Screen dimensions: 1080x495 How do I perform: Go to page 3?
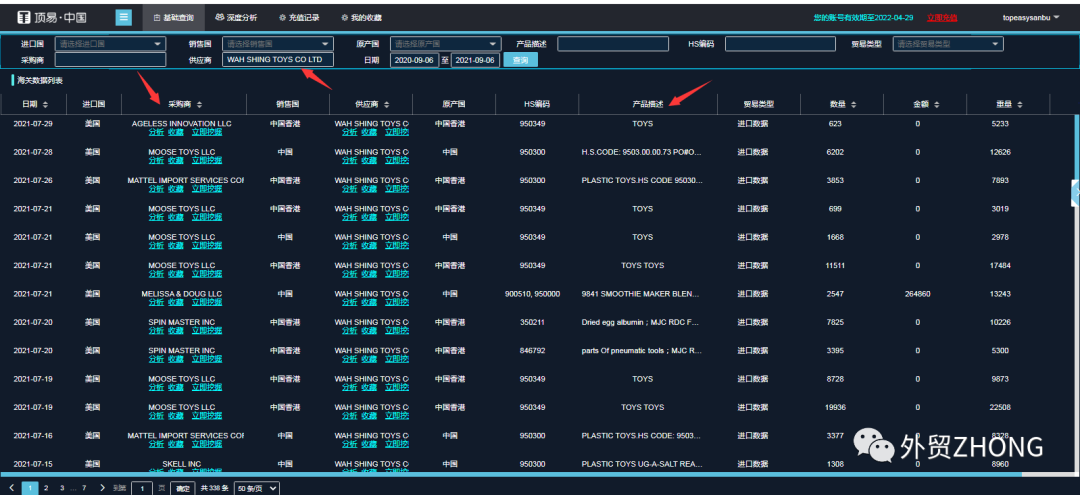click(61, 487)
